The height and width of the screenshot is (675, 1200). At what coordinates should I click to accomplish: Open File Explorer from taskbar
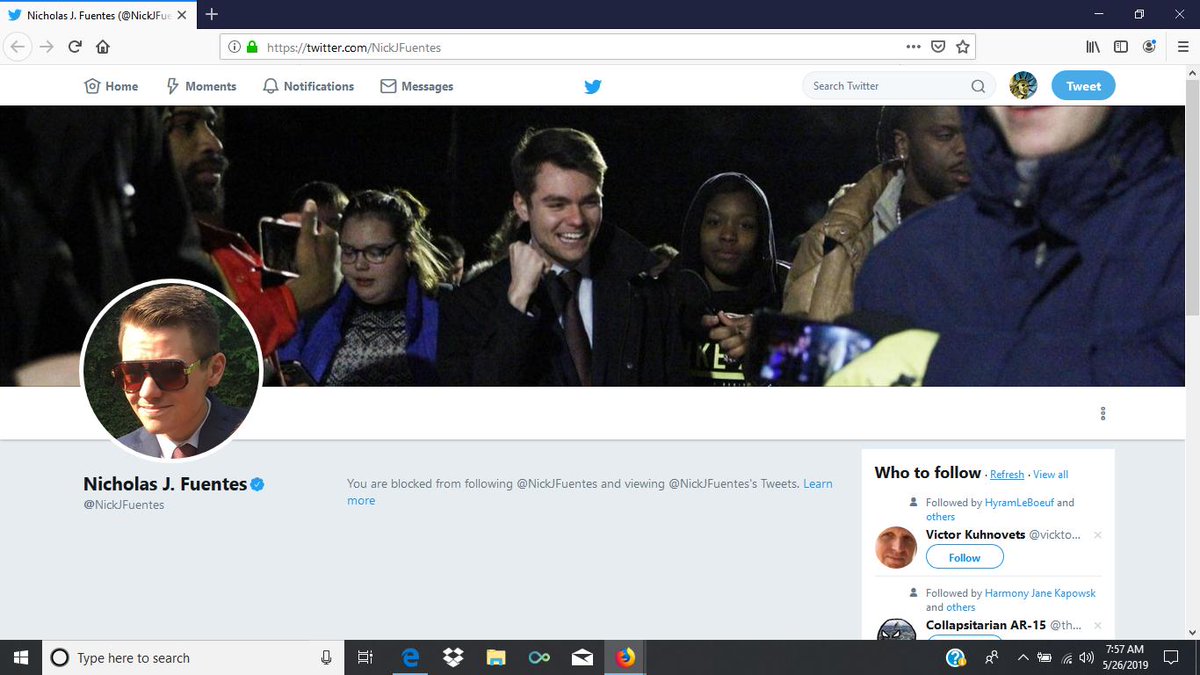(496, 657)
